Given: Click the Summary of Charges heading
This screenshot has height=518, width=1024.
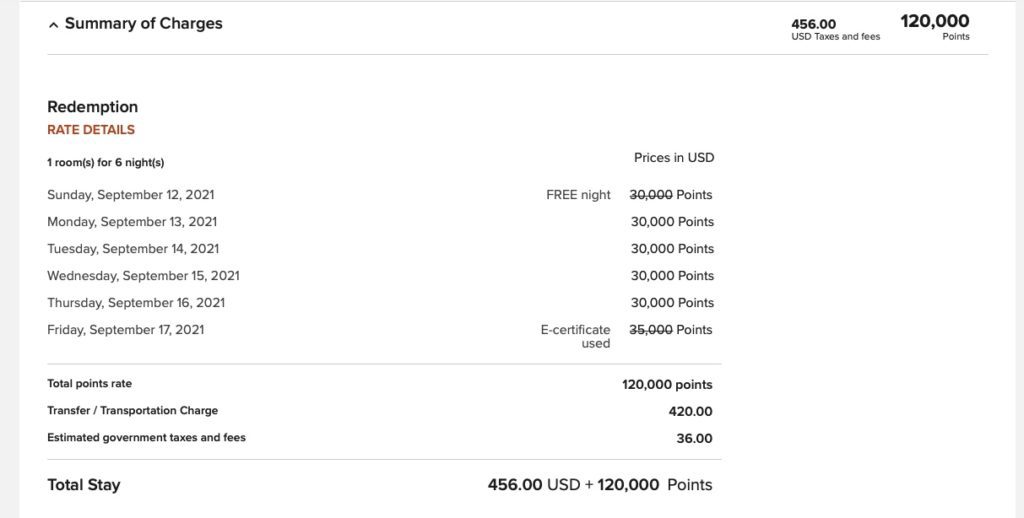Looking at the screenshot, I should (143, 23).
